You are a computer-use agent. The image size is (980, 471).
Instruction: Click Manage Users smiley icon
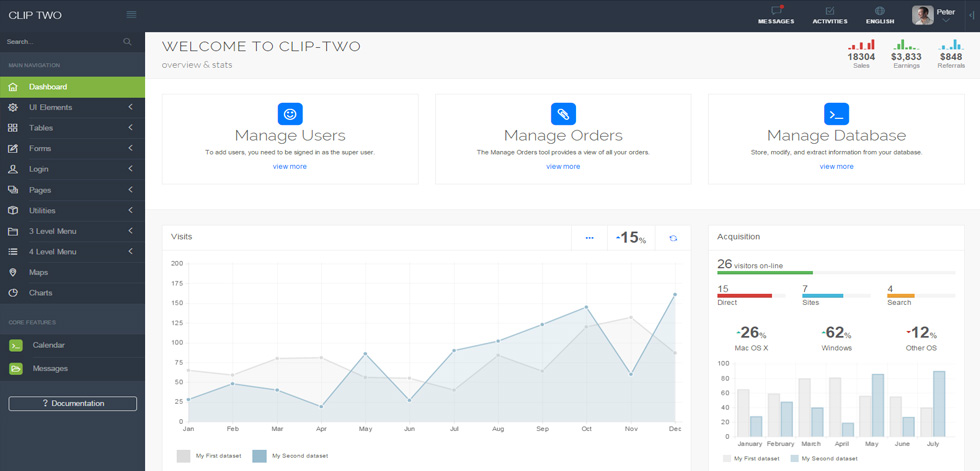point(290,114)
